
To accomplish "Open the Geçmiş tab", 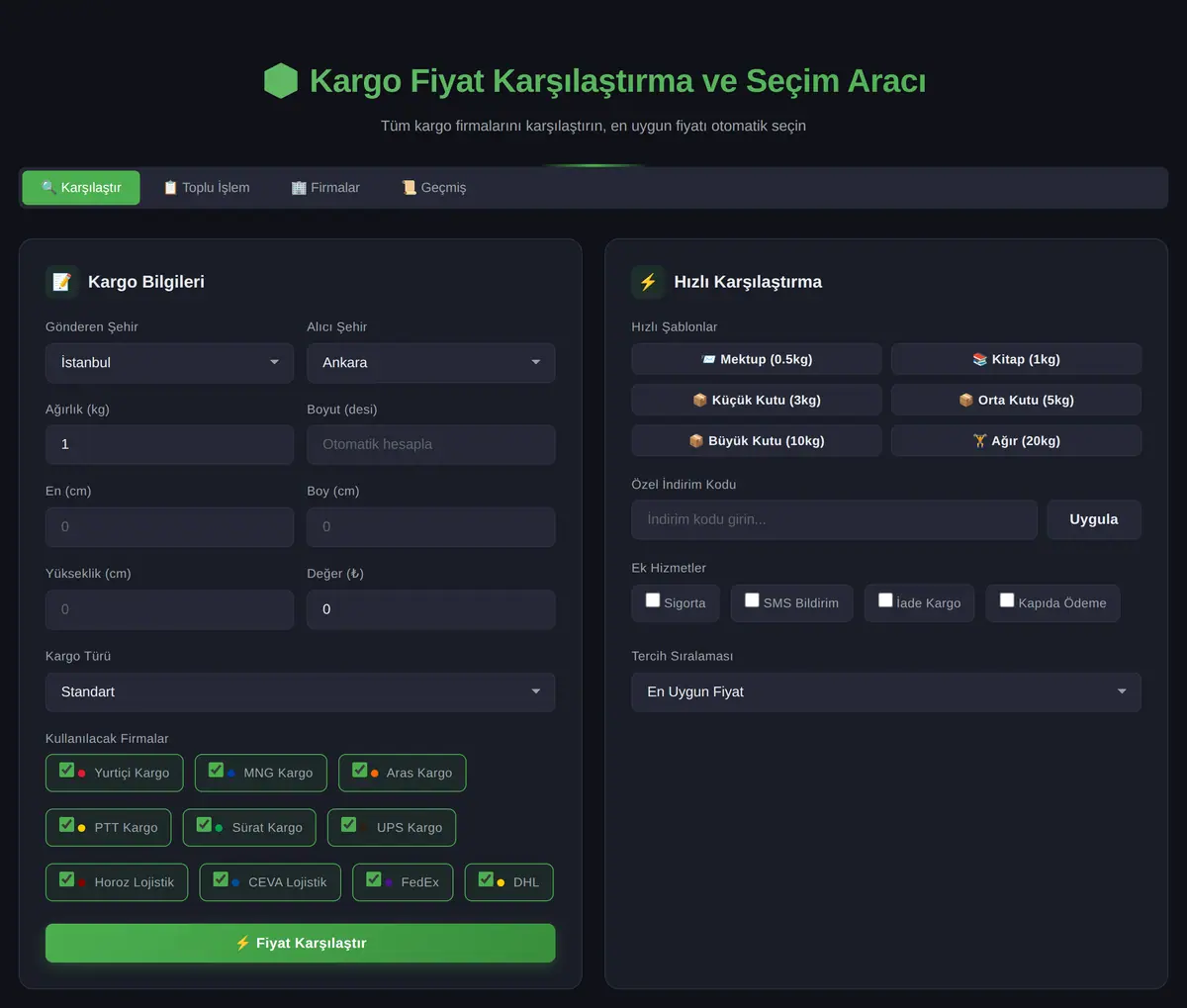I will click(x=433, y=188).
